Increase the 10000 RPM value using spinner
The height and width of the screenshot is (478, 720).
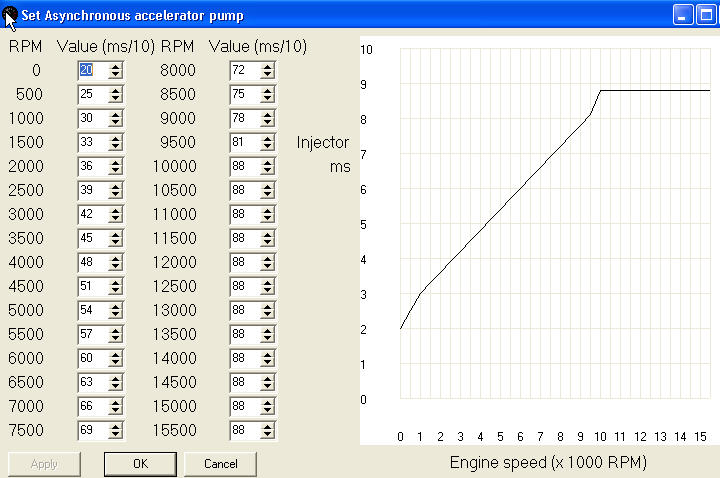(267, 162)
